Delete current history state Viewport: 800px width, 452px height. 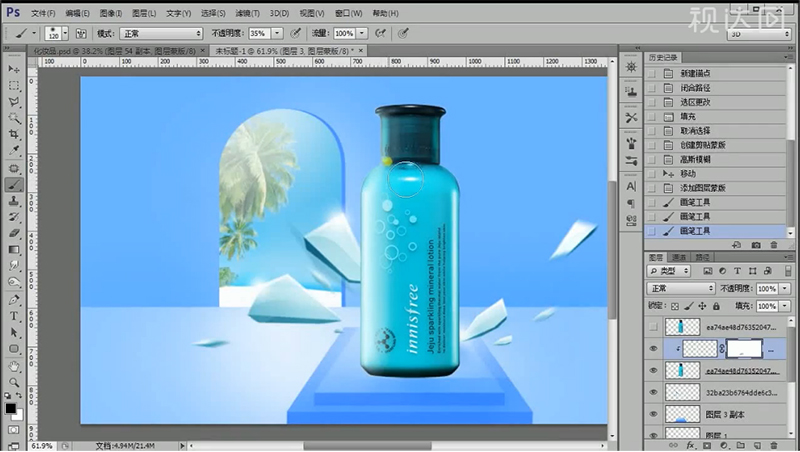coord(773,245)
